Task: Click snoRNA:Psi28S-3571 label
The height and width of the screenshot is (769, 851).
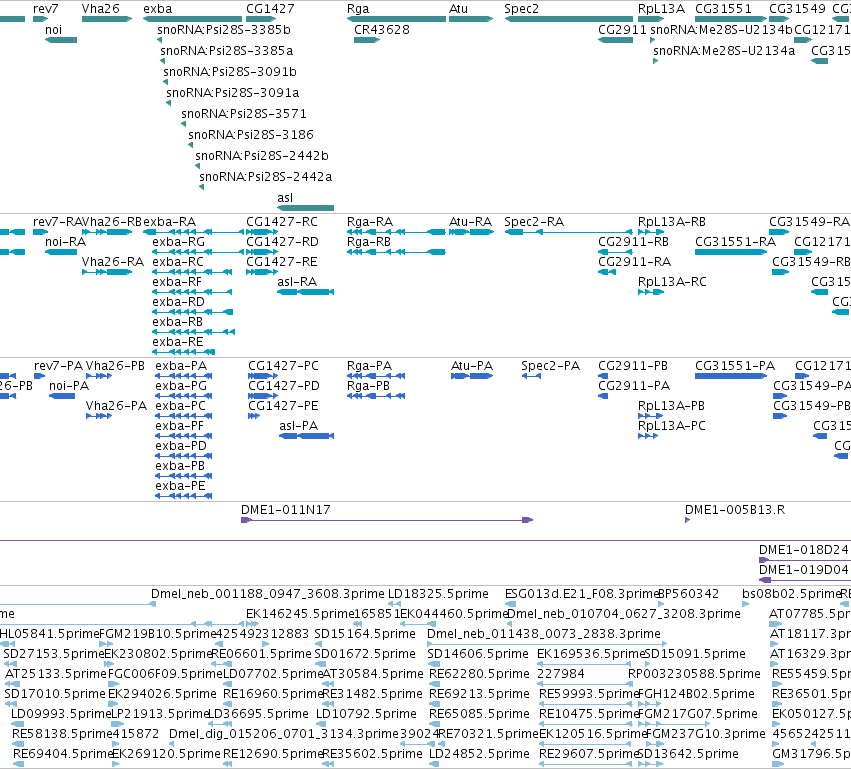Action: [244, 114]
